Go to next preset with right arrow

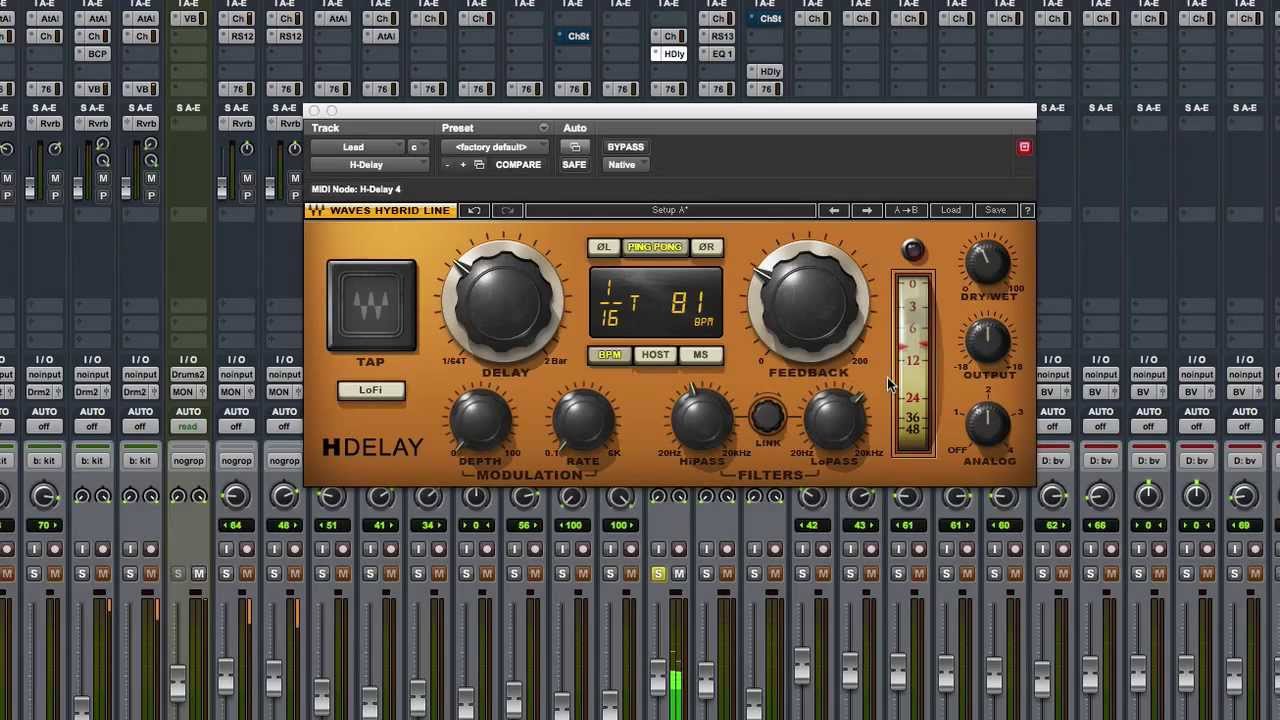[x=867, y=210]
